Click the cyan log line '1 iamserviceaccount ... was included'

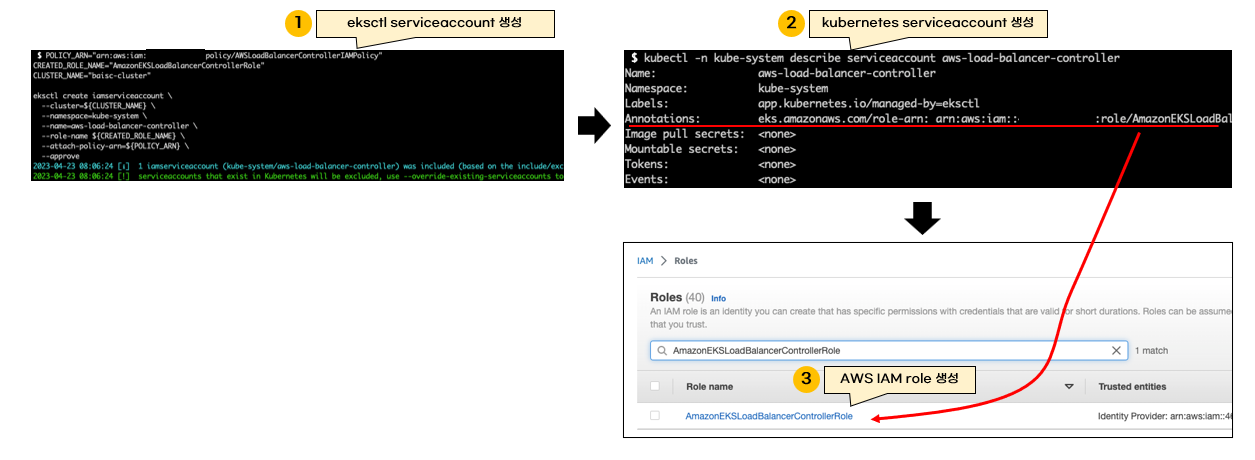point(298,166)
